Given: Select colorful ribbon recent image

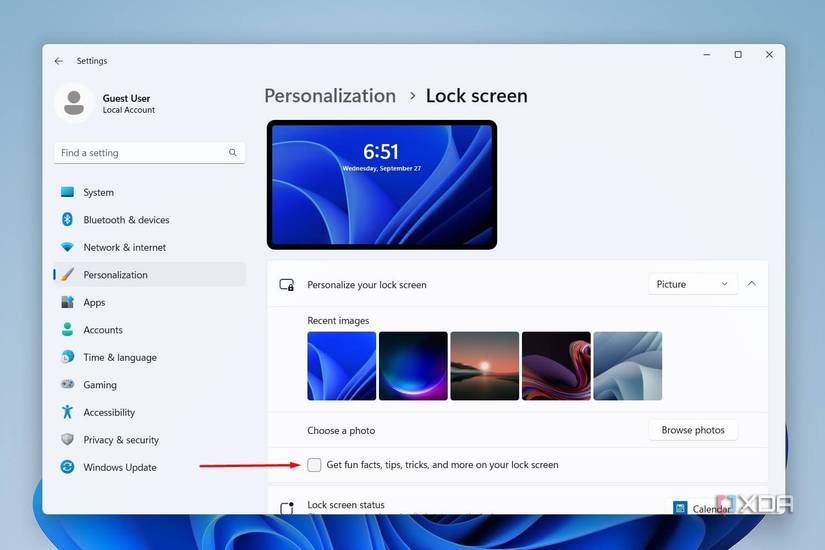Looking at the screenshot, I should 556,366.
